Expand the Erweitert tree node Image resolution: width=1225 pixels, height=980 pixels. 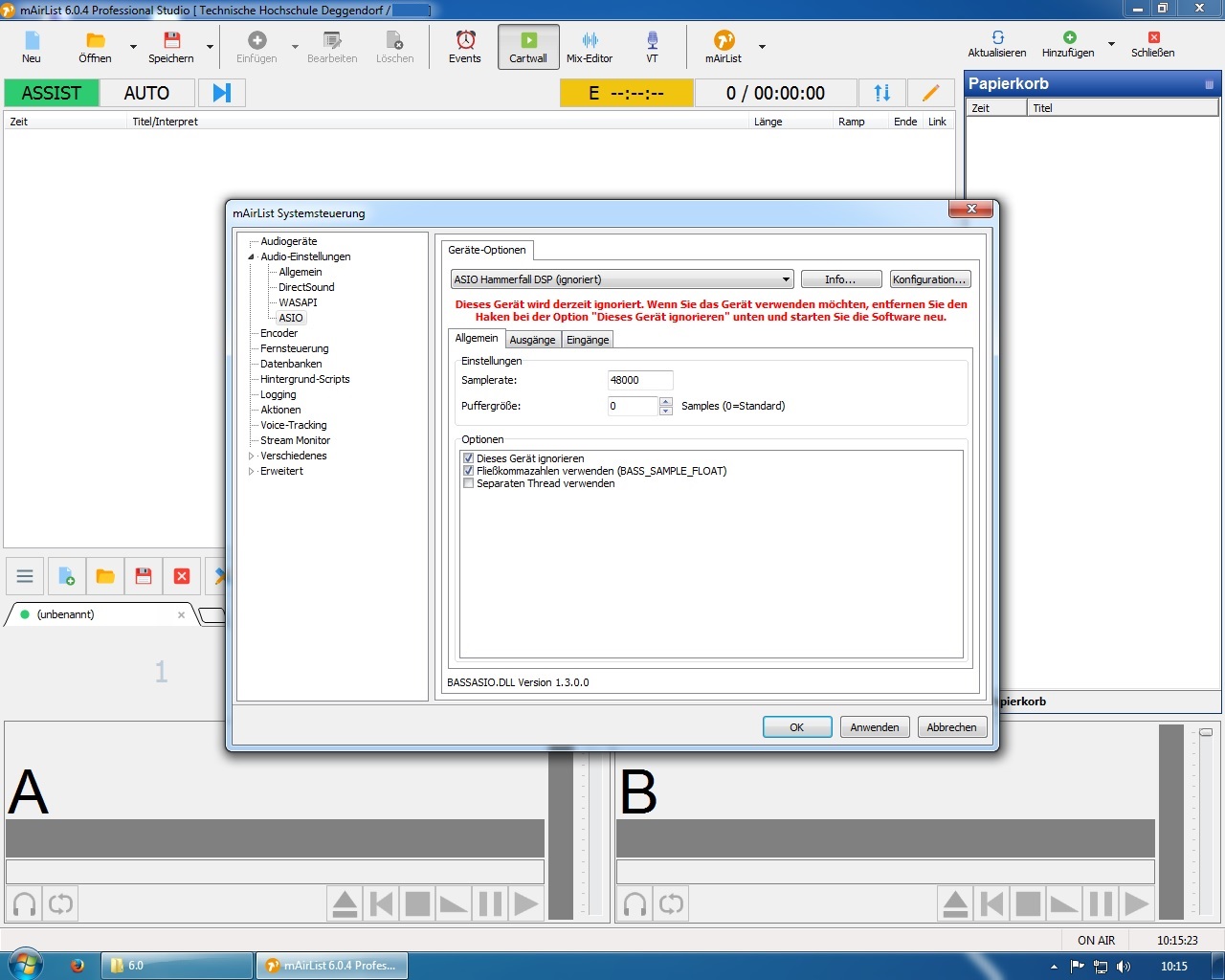[x=252, y=471]
